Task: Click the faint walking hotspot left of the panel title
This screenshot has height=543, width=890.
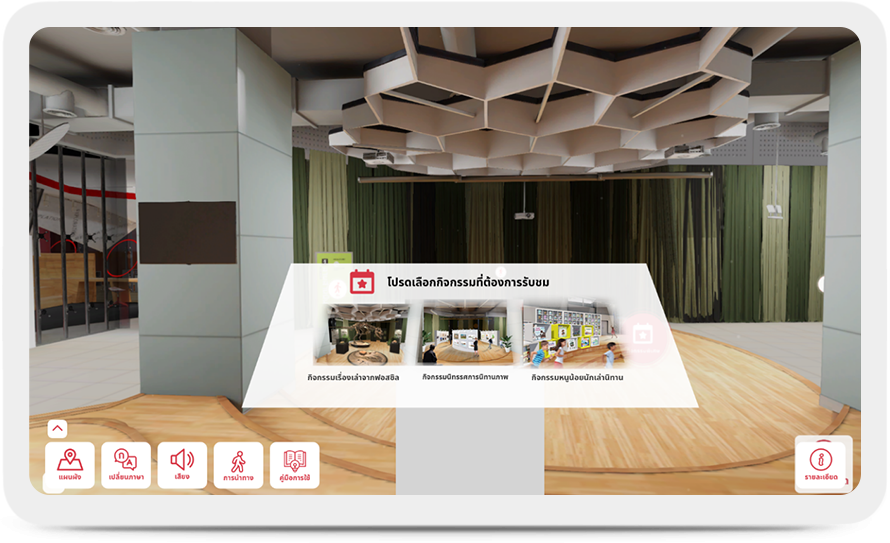Action: (x=334, y=288)
